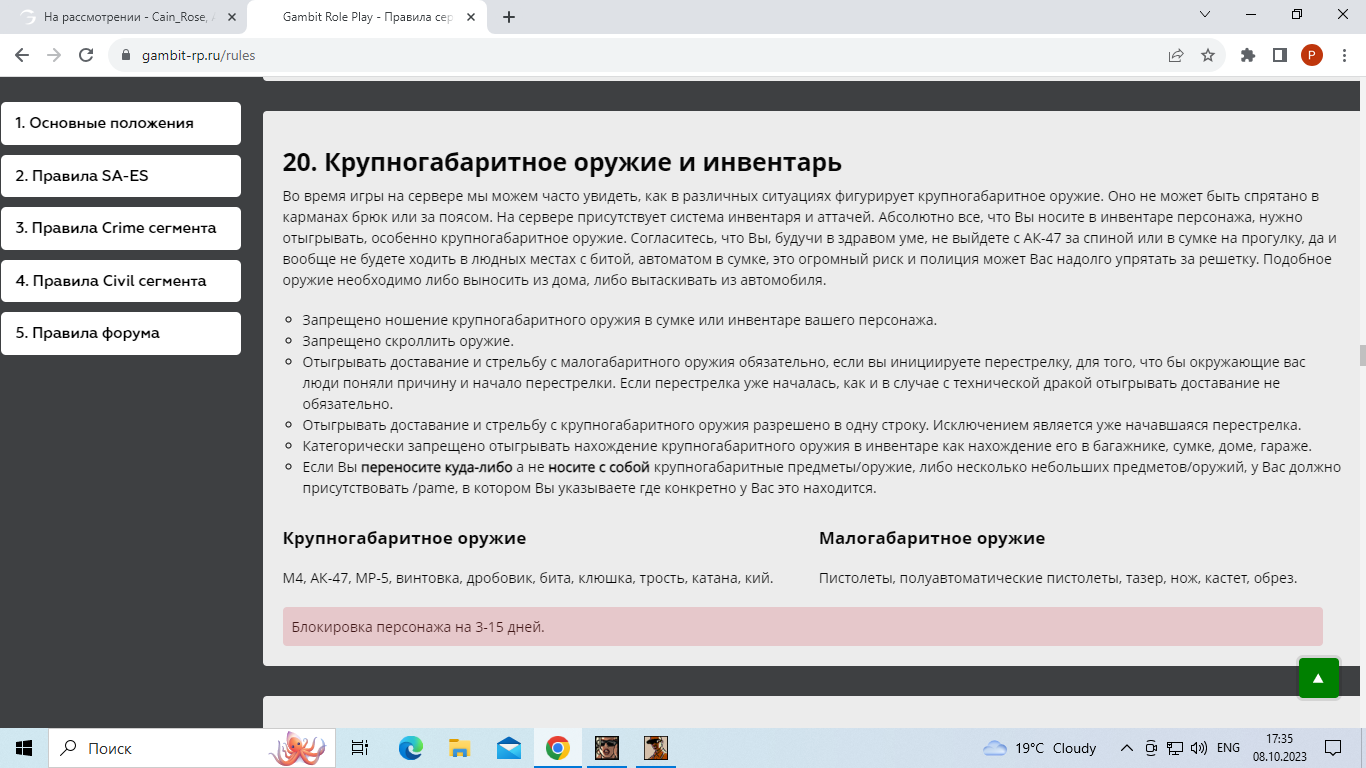Viewport: 1366px width, 768px height.
Task: Go back using the browser back arrow
Action: pyautogui.click(x=22, y=55)
